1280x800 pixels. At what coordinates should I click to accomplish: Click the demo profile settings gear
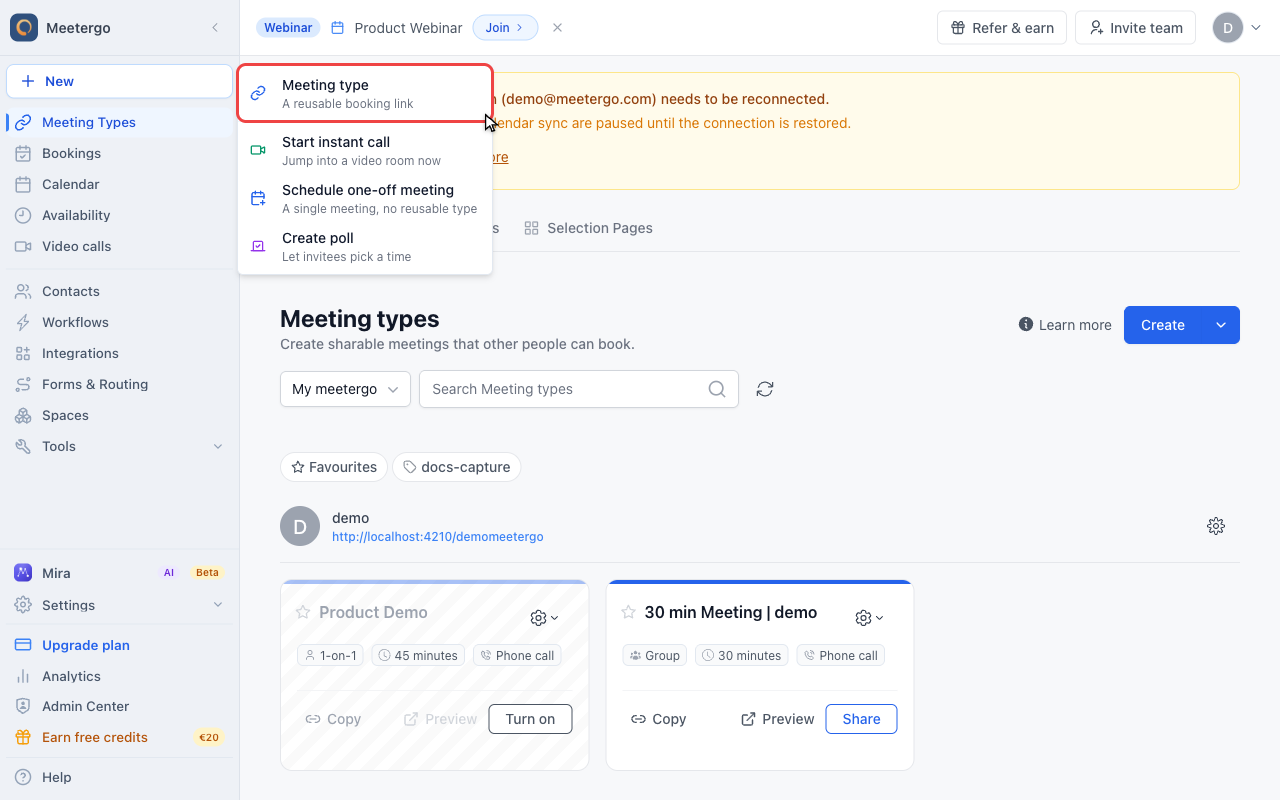1216,526
